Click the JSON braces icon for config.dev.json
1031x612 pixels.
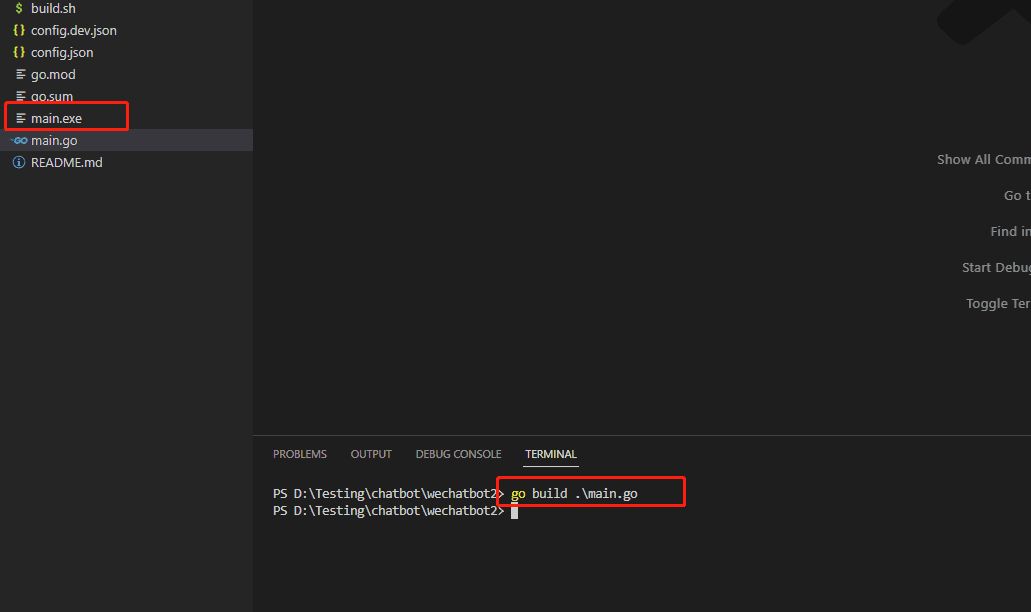(19, 30)
